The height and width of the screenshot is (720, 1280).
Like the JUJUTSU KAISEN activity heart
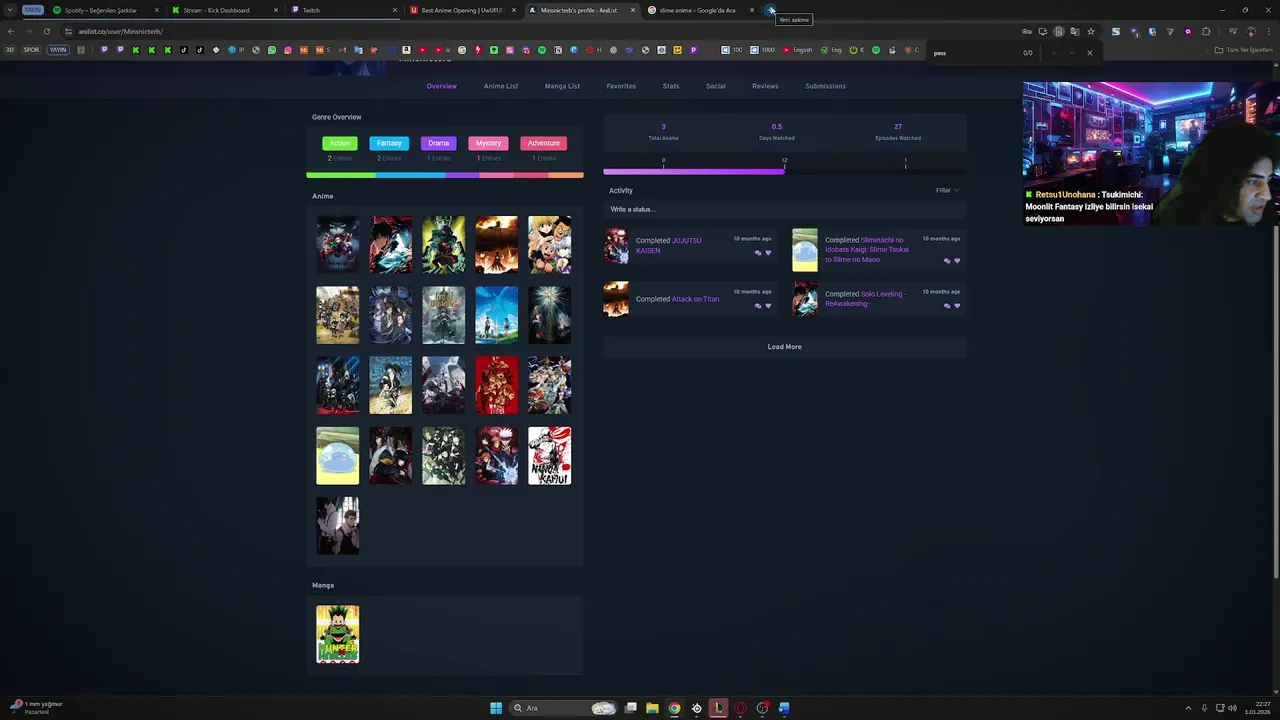(x=768, y=252)
